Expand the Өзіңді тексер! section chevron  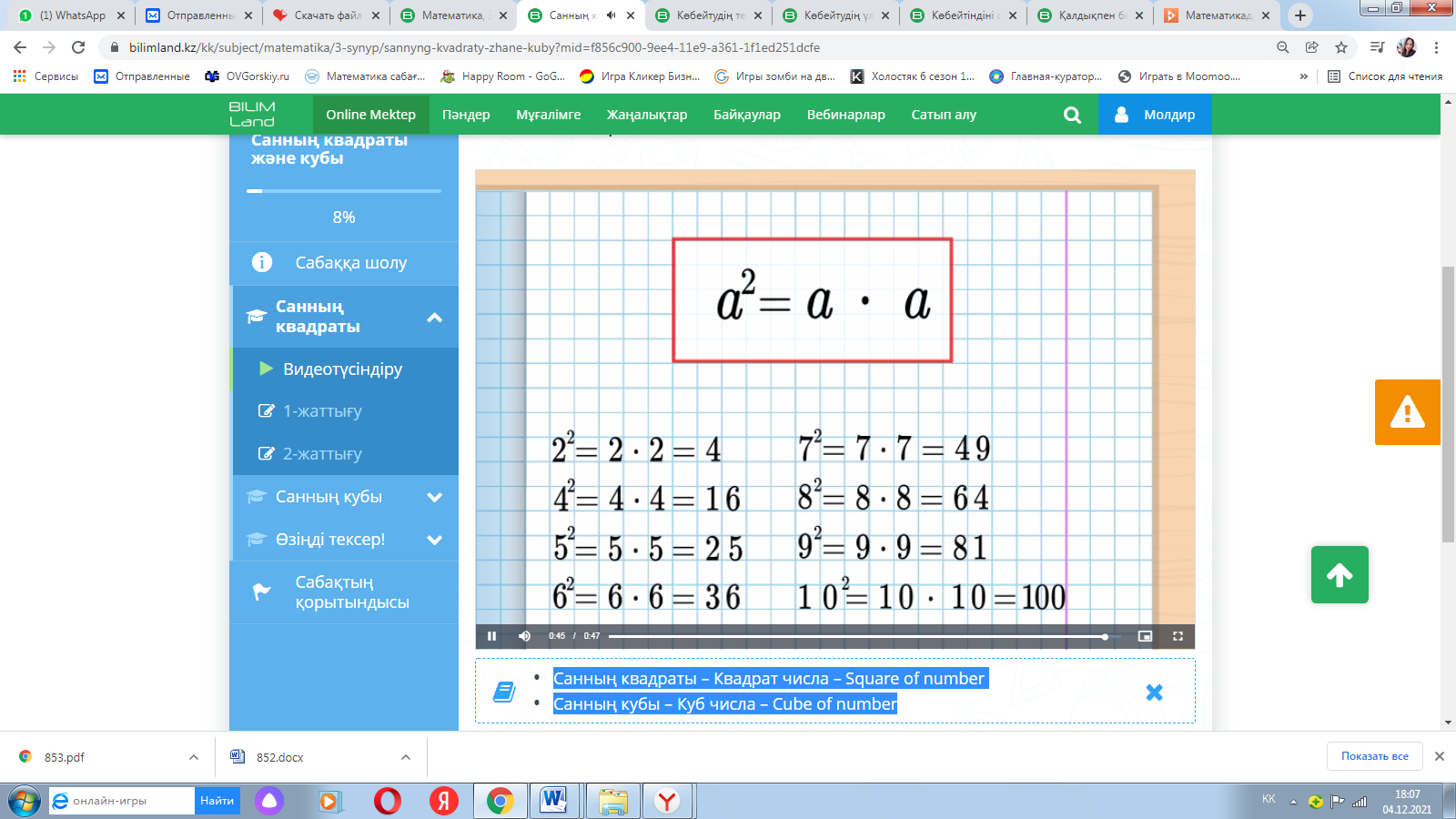click(x=435, y=540)
